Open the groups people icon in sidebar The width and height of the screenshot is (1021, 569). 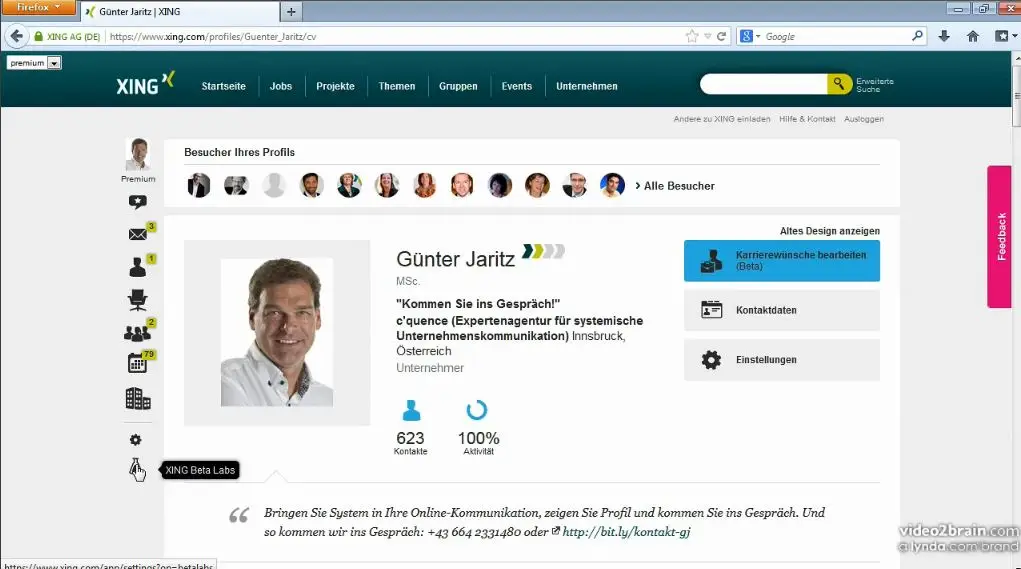tap(137, 333)
